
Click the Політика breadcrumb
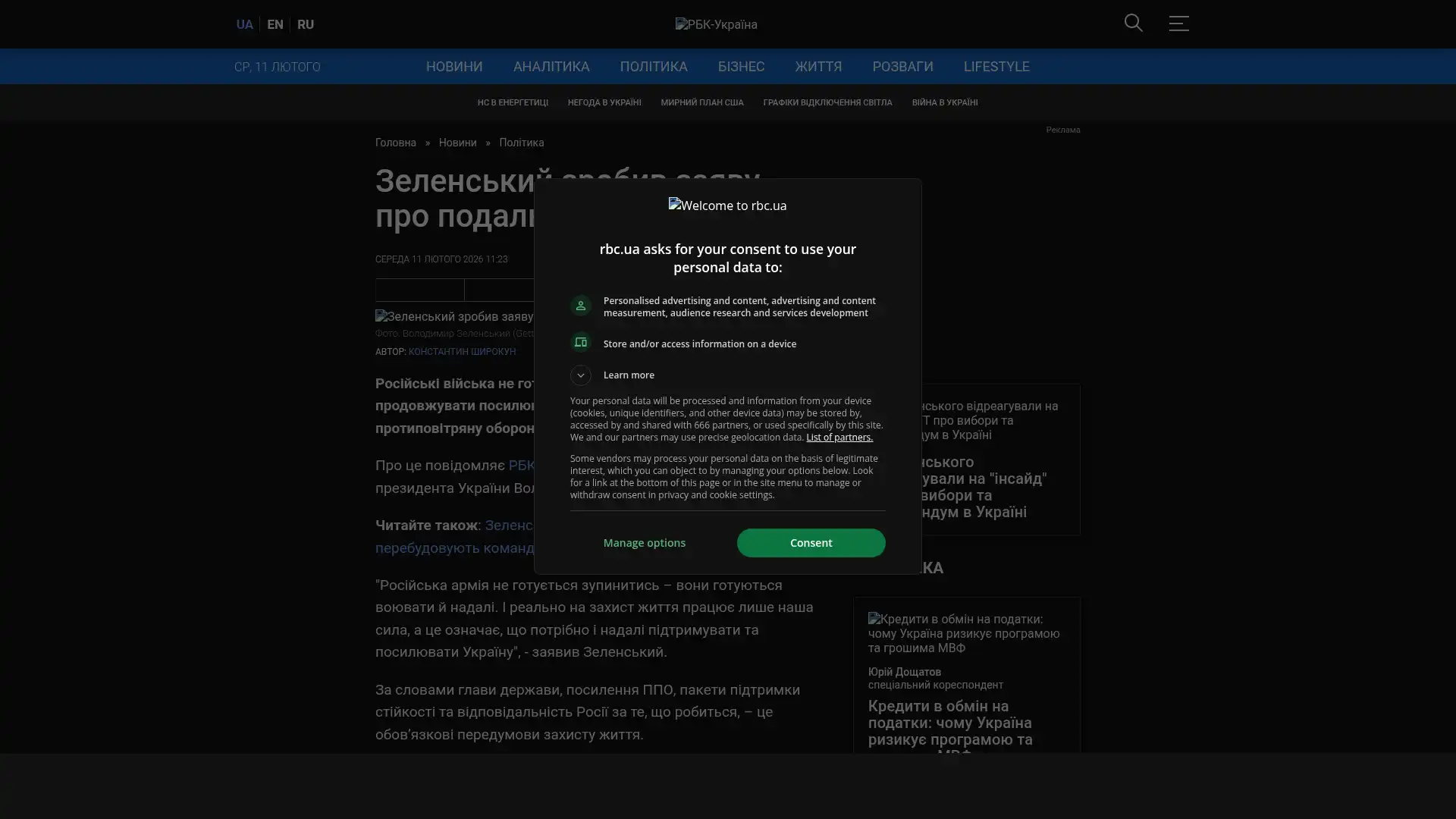pos(521,143)
